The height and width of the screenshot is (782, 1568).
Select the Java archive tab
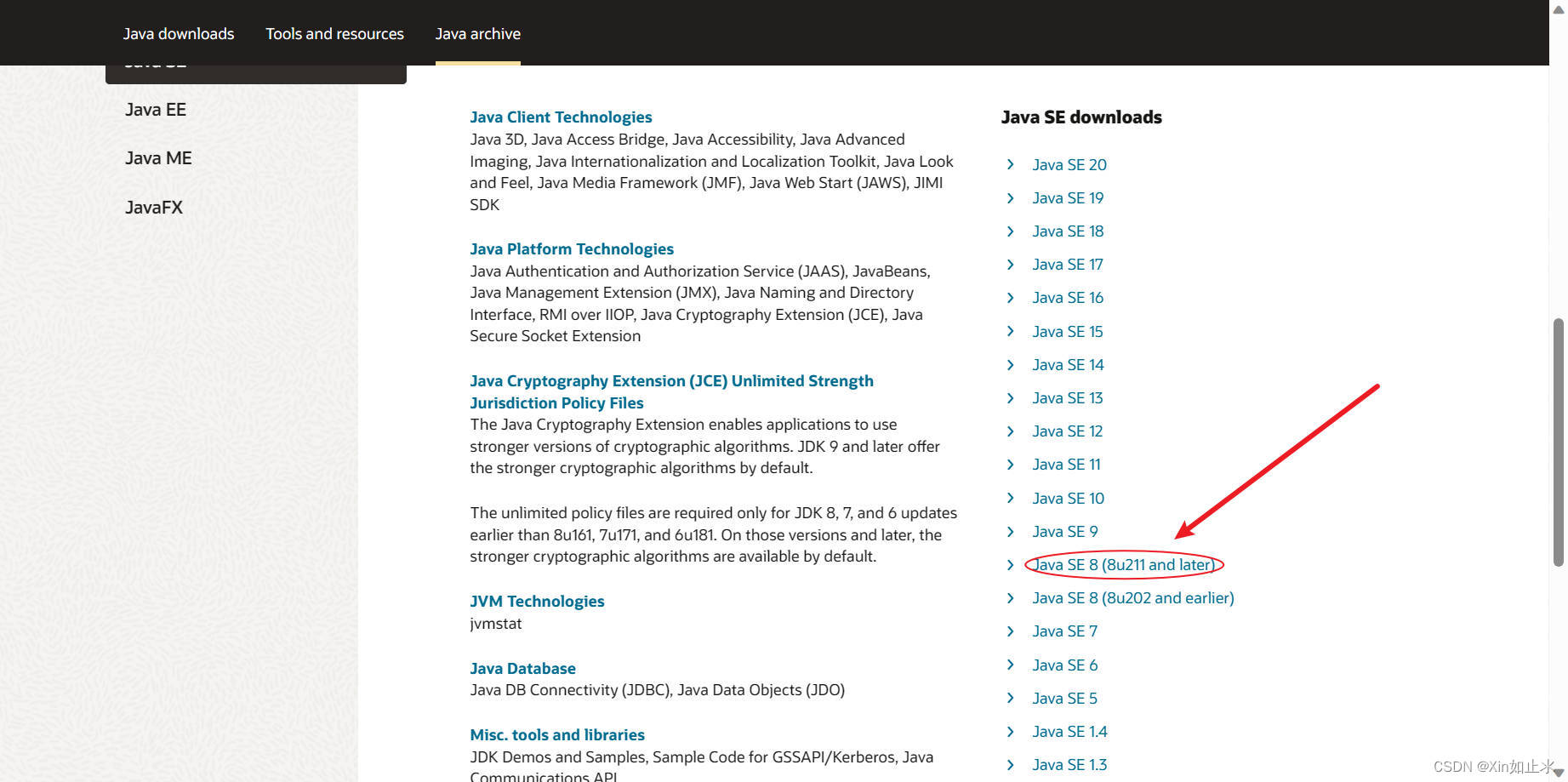point(478,34)
